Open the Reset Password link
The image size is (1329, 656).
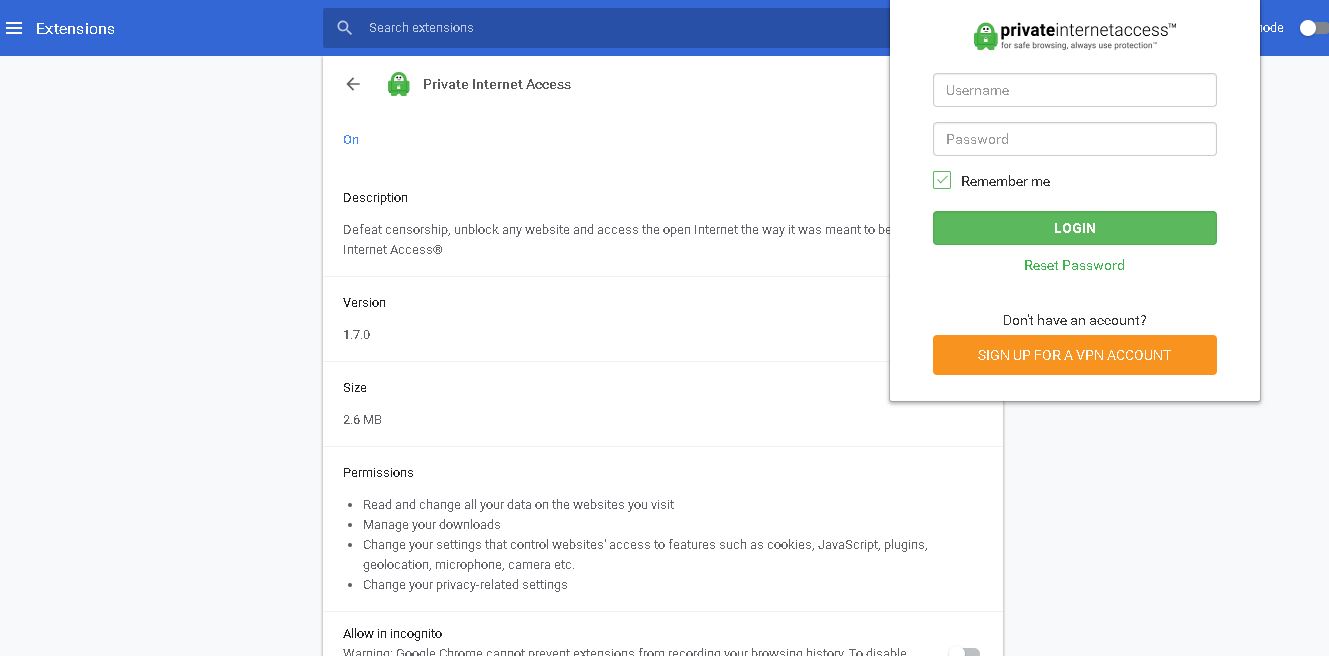[1074, 265]
